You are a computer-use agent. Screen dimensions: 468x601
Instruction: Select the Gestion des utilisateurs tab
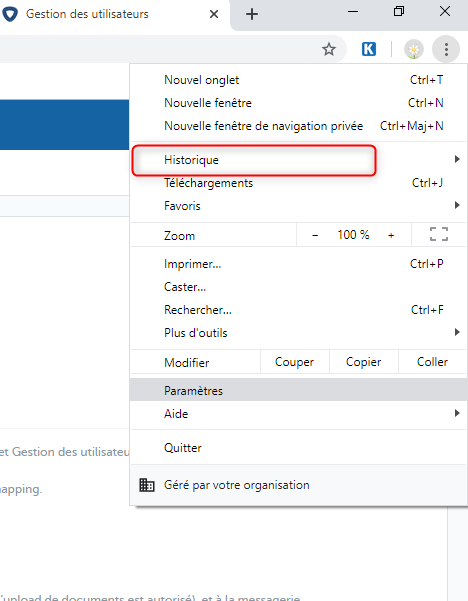click(113, 14)
